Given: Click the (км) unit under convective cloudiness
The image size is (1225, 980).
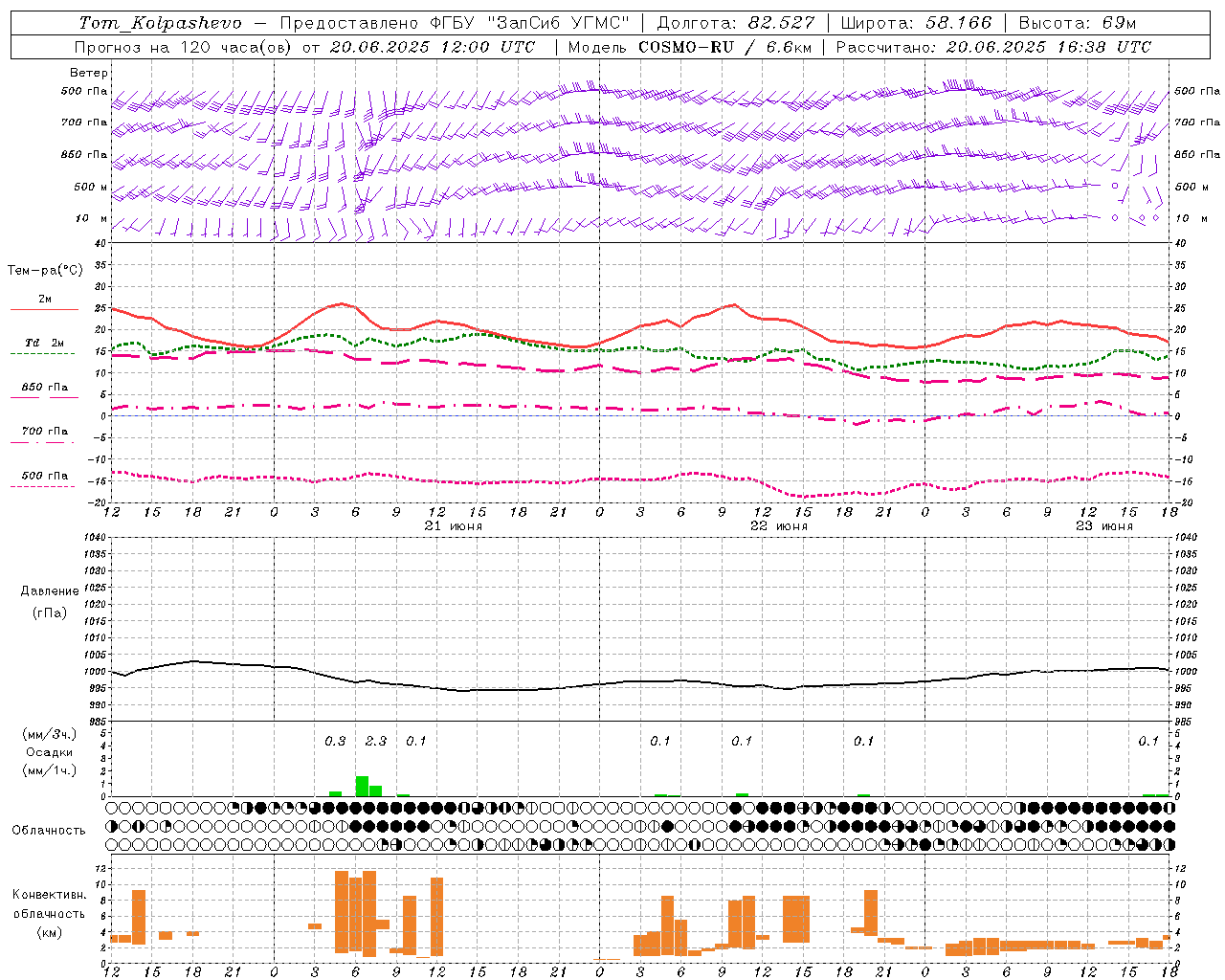Looking at the screenshot, I should [x=49, y=932].
